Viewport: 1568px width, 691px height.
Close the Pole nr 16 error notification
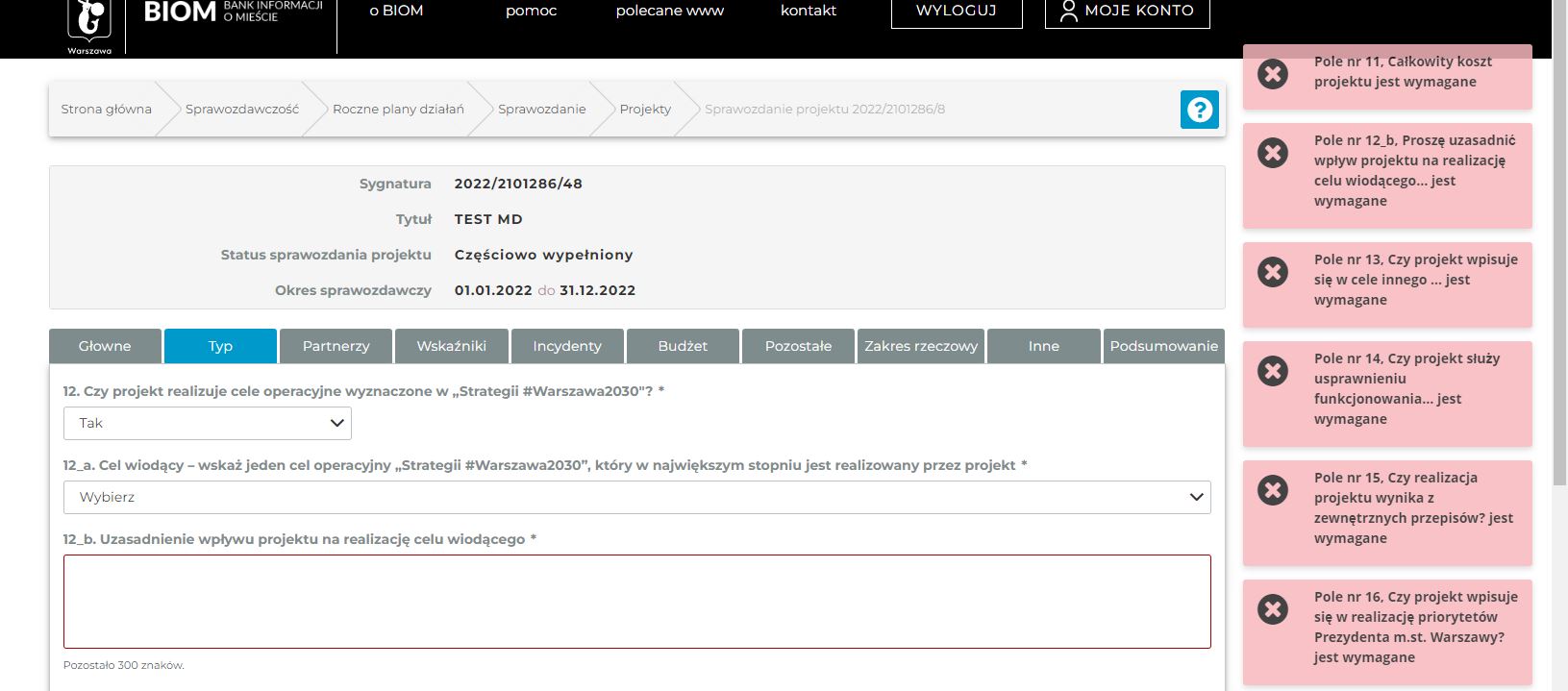1273,609
